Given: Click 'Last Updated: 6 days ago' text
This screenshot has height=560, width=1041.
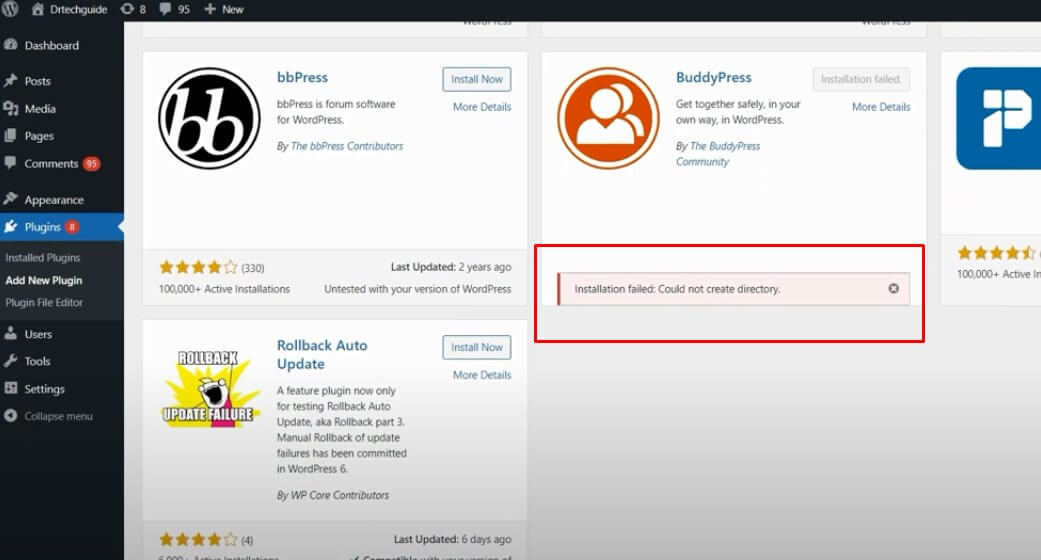Looking at the screenshot, I should [x=452, y=539].
